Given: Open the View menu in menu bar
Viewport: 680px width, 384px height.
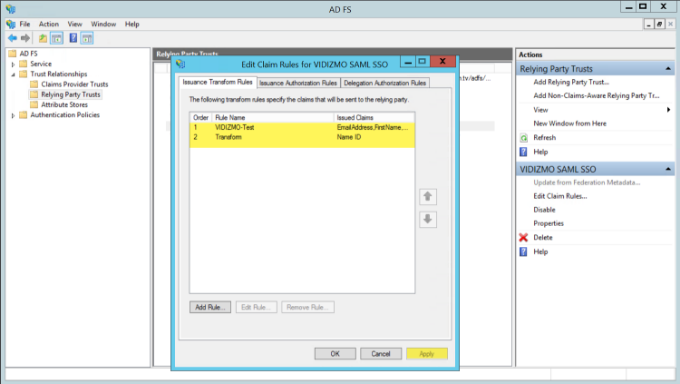Looking at the screenshot, I should (75, 24).
